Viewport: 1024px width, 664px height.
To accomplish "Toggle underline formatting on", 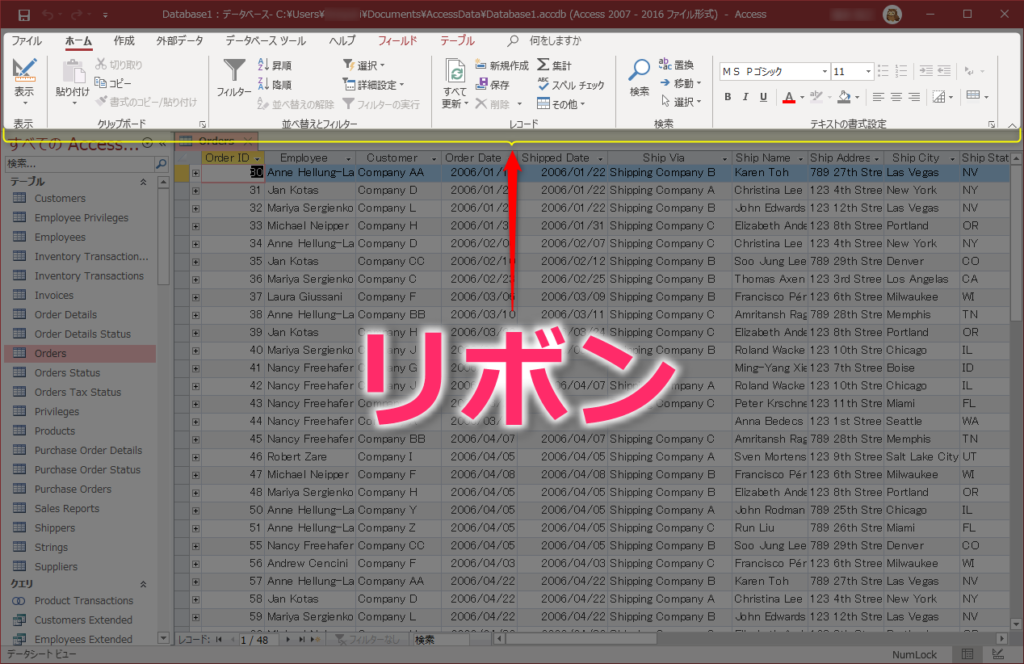I will [764, 96].
